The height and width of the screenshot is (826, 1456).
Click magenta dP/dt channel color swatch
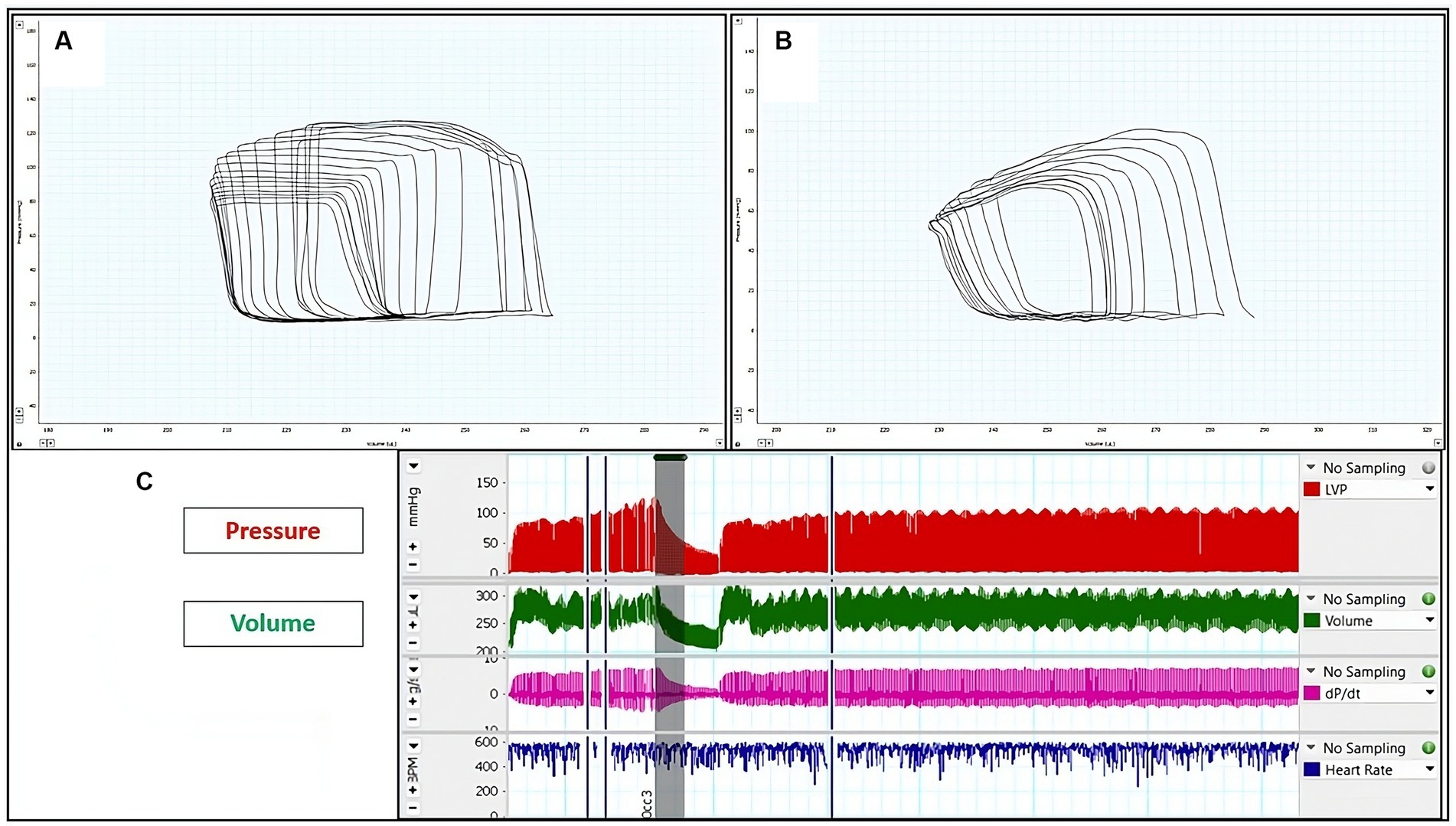(x=1312, y=693)
